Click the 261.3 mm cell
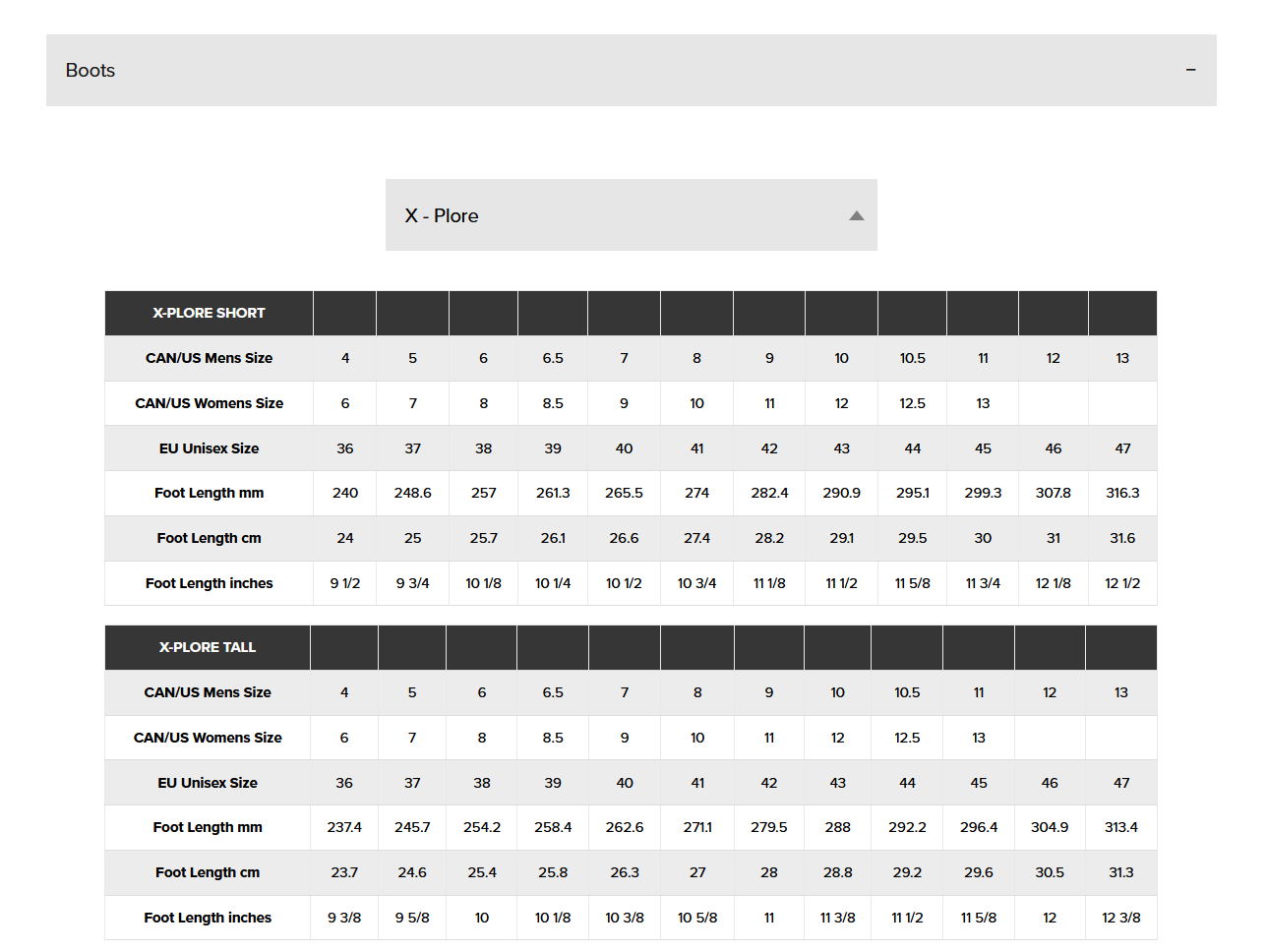Image resolution: width=1267 pixels, height=952 pixels. click(x=553, y=493)
